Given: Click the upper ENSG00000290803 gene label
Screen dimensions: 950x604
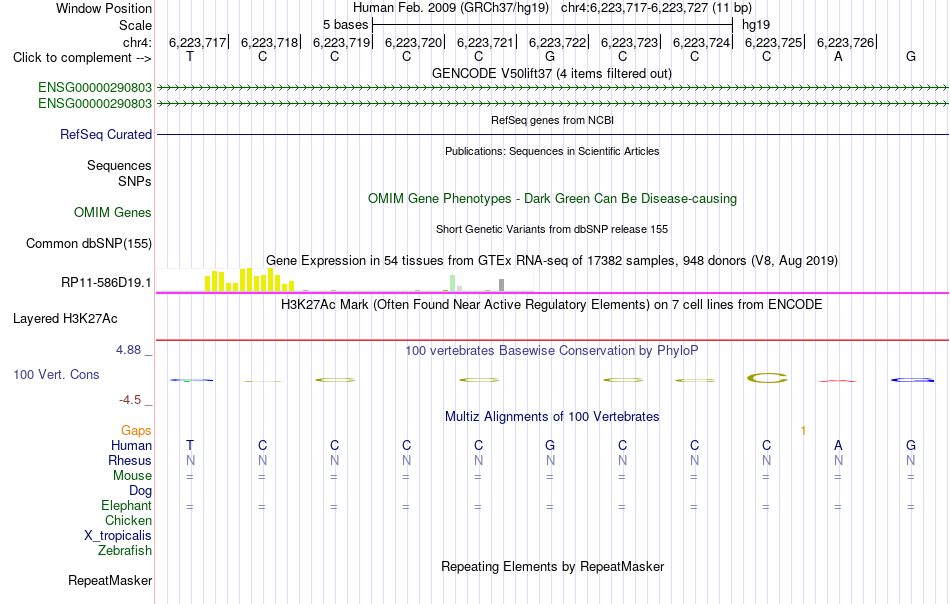Looking at the screenshot, I should (95, 87).
